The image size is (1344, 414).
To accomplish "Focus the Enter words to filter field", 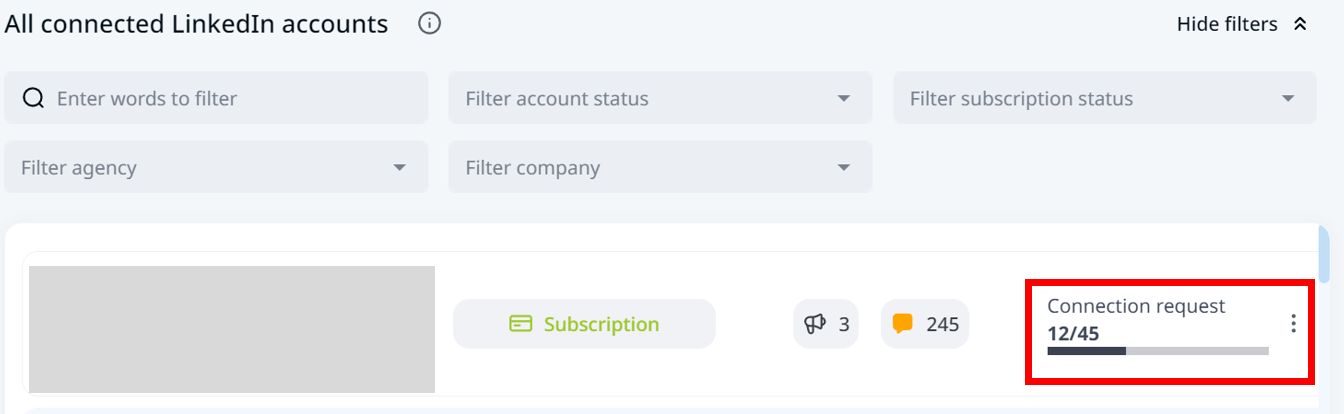I will 230,98.
